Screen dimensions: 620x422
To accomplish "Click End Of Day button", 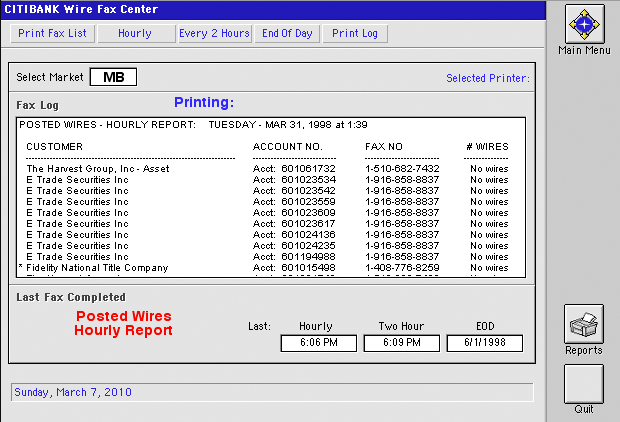I will [287, 33].
